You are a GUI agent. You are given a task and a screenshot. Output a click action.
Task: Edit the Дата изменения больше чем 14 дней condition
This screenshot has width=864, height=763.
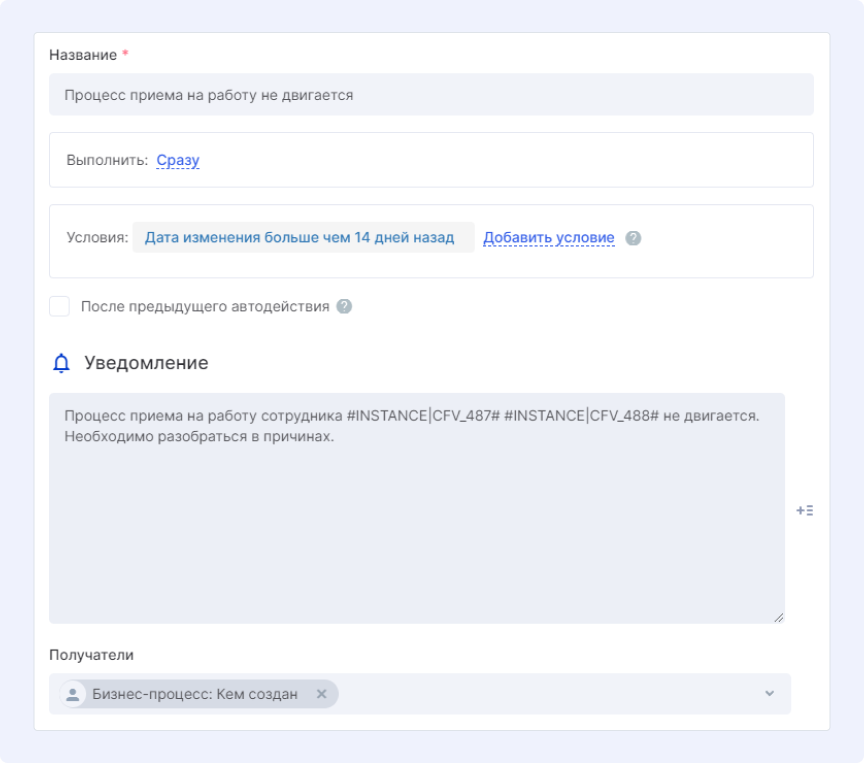click(x=299, y=238)
